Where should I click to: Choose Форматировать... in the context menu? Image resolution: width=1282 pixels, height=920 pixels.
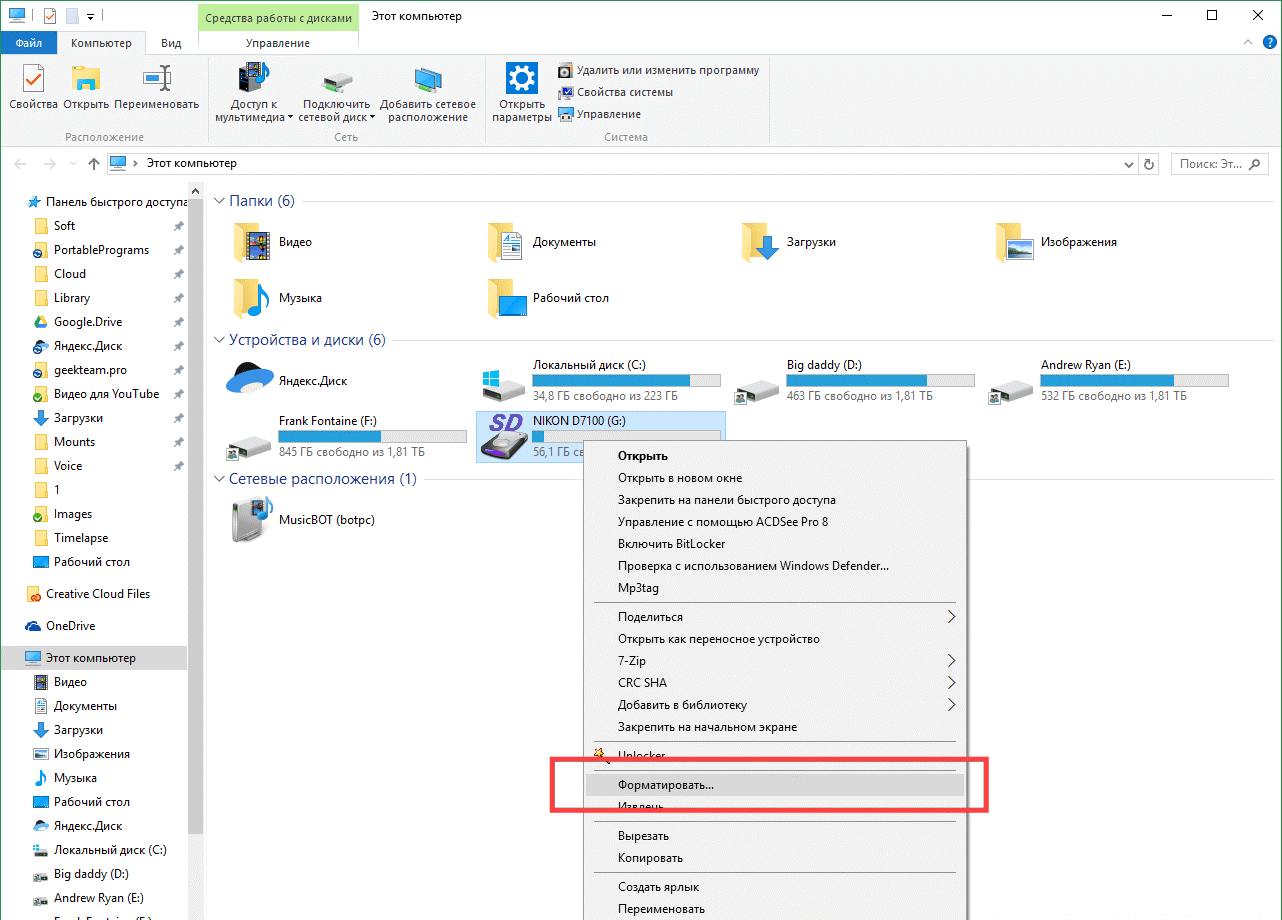(x=666, y=785)
